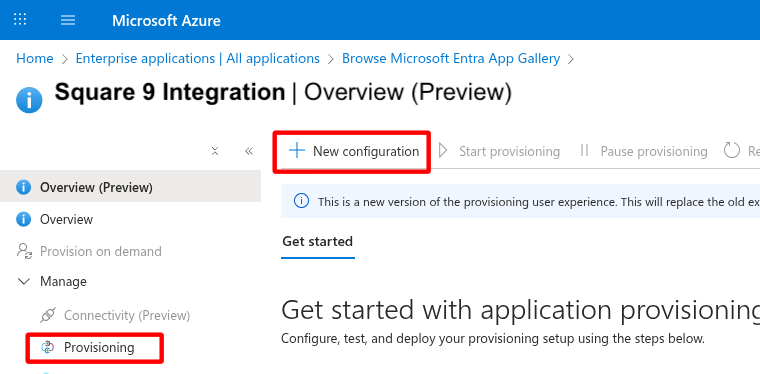Collapse the sidebar with double chevron
This screenshot has width=760, height=374.
pos(249,151)
